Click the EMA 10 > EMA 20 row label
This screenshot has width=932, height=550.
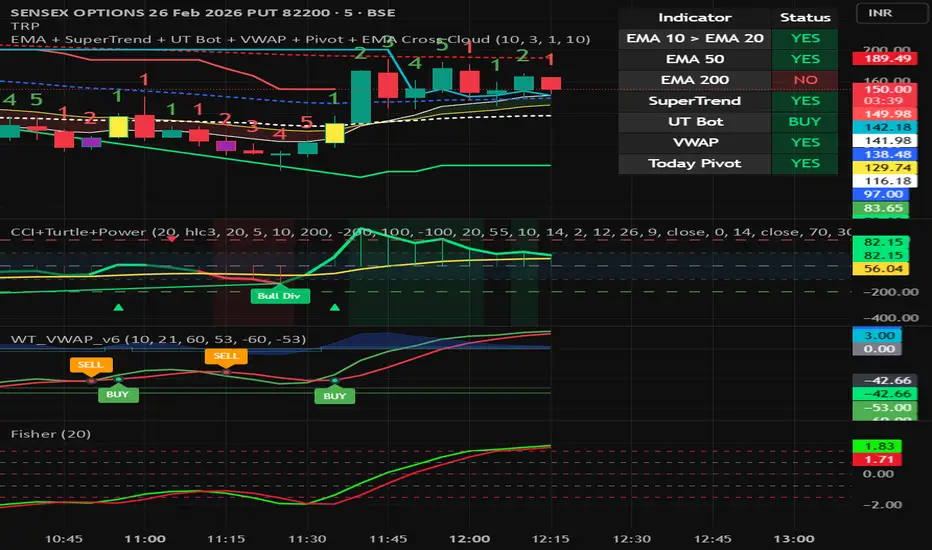point(695,38)
